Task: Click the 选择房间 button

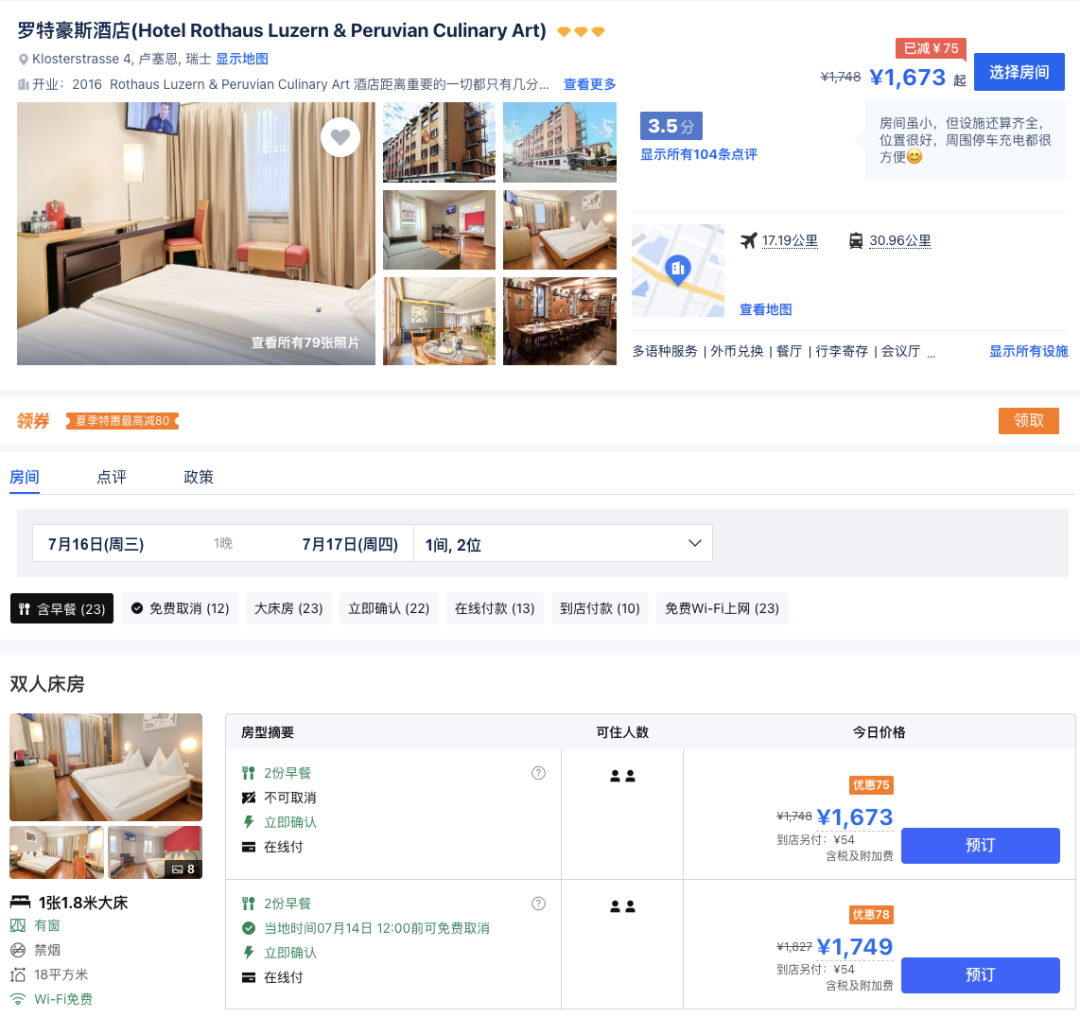Action: (1019, 72)
